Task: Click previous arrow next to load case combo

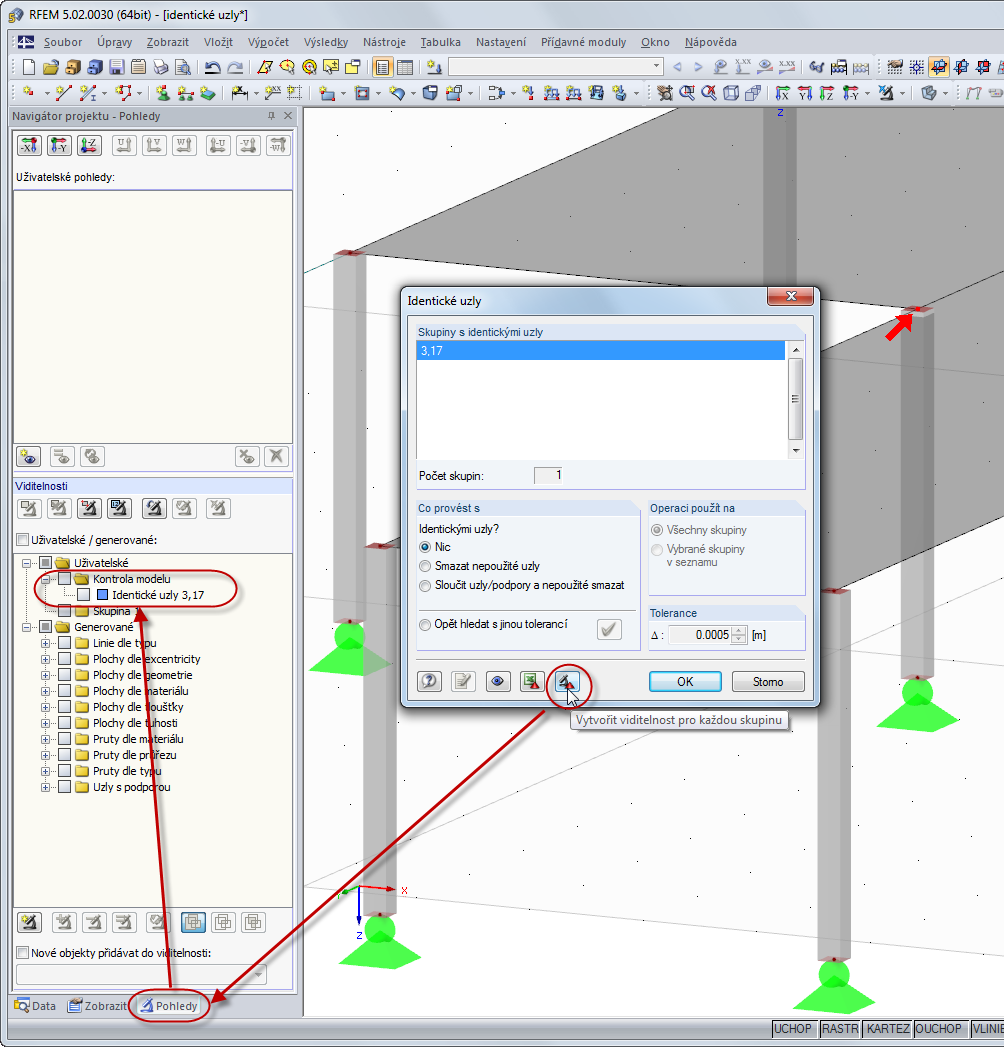Action: coord(678,67)
